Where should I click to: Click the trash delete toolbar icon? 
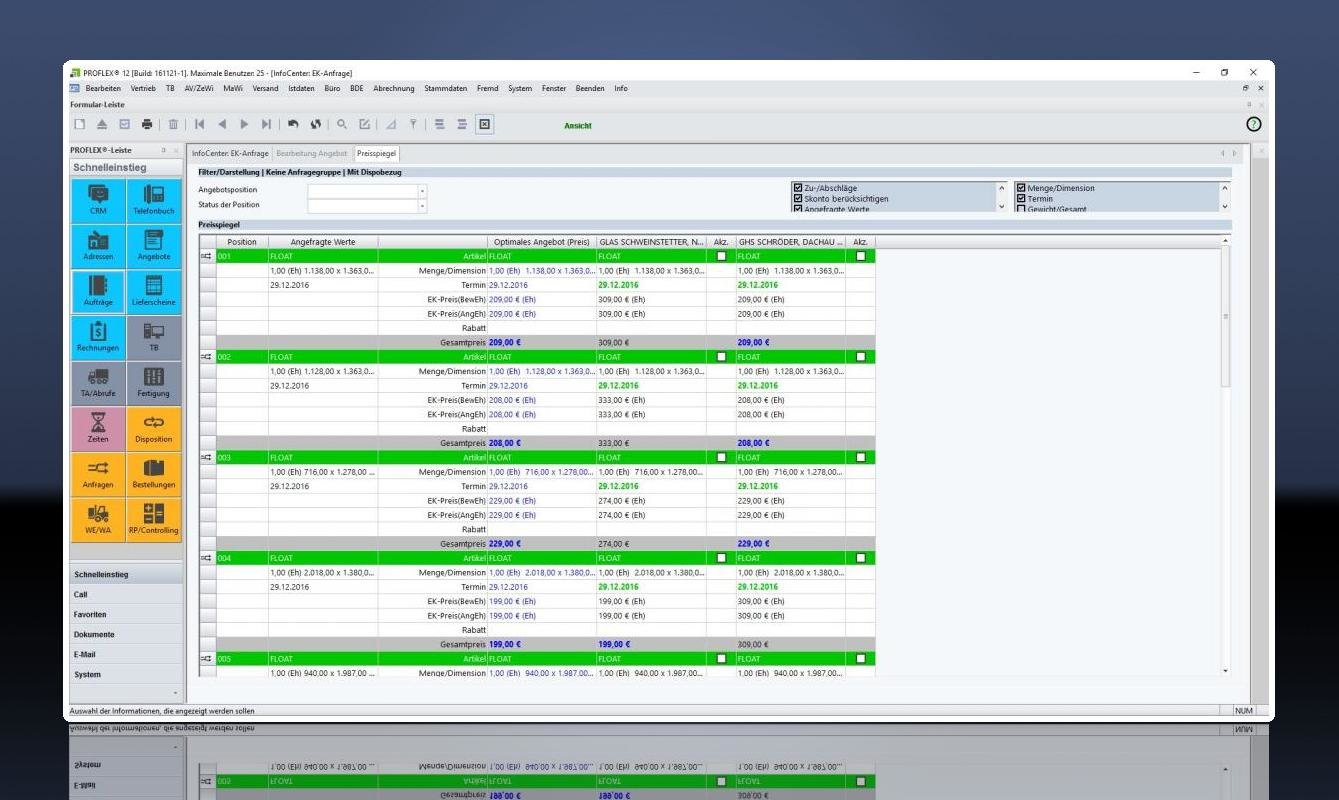click(x=173, y=124)
